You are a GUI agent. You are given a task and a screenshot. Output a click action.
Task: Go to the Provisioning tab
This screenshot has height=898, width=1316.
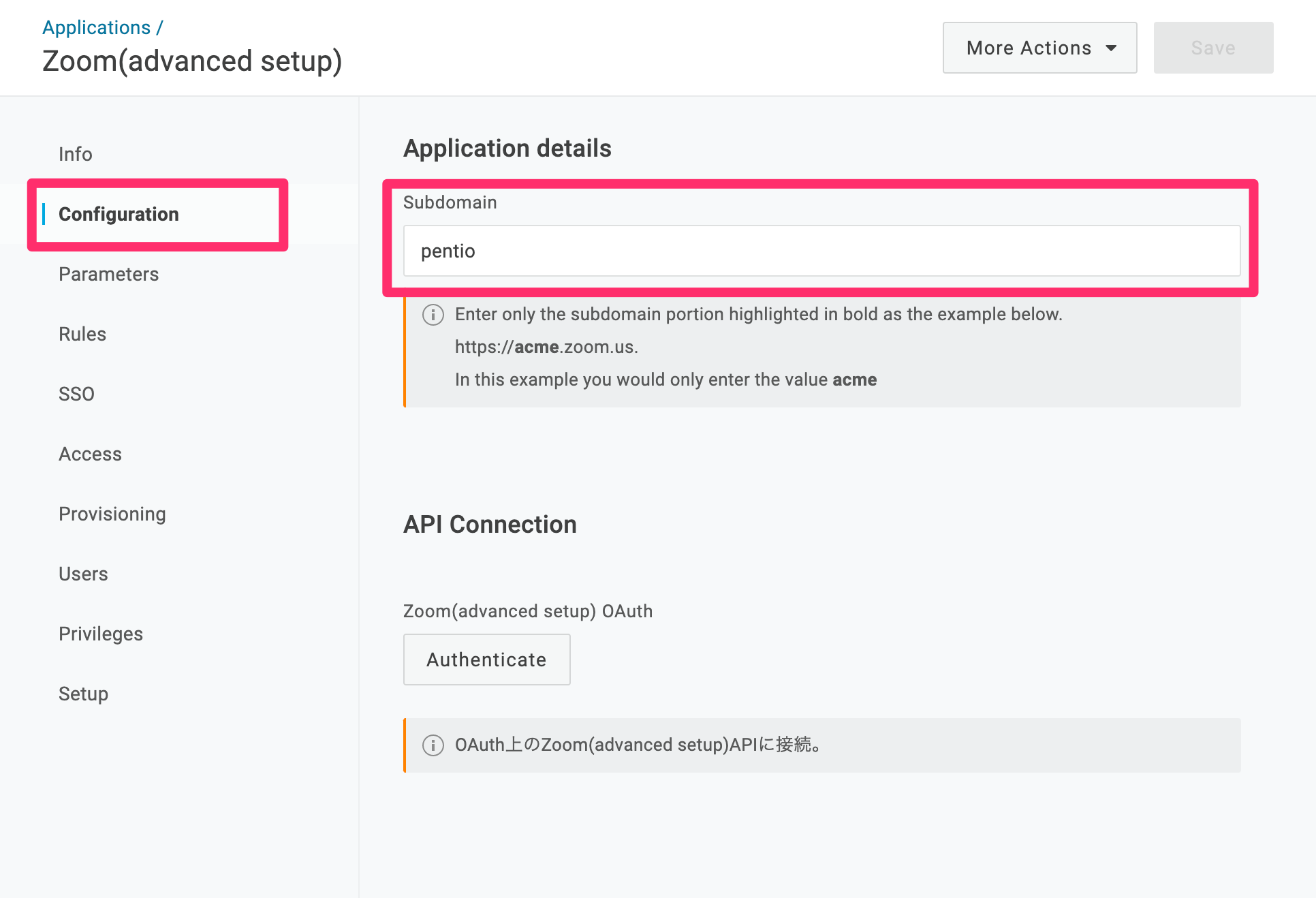112,514
